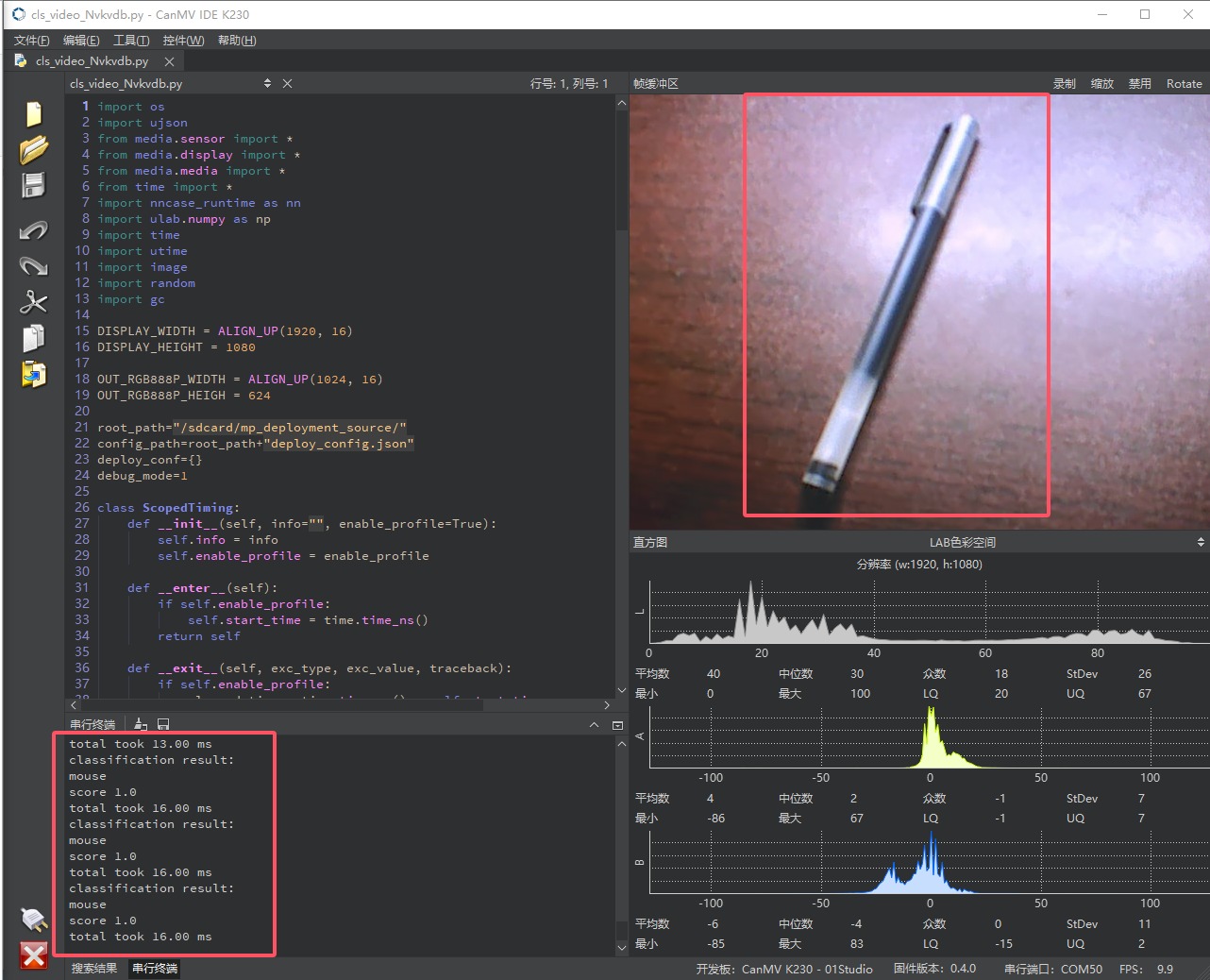1210x980 pixels.
Task: Stop the running script with red X
Action: [34, 955]
